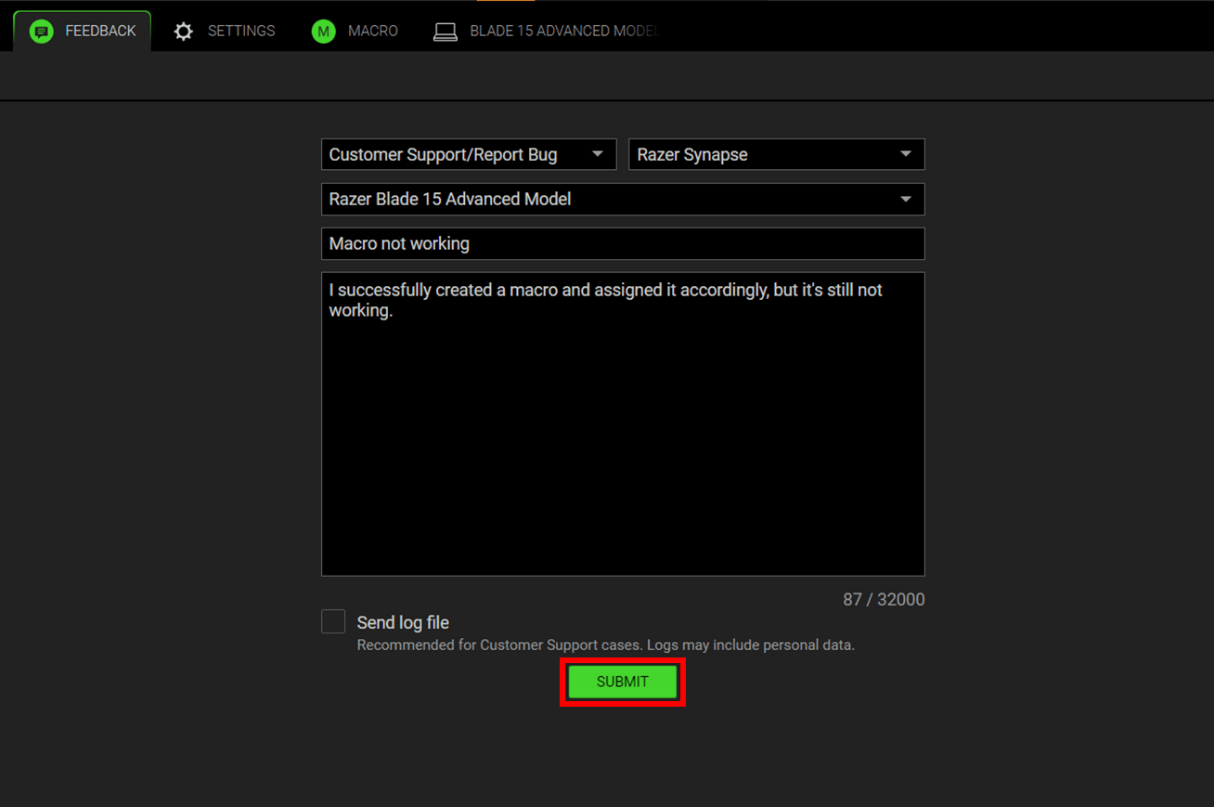Viewport: 1214px width, 807px height.
Task: Click the Razer Blade 15 Advanced Model selector text
Action: (450, 199)
